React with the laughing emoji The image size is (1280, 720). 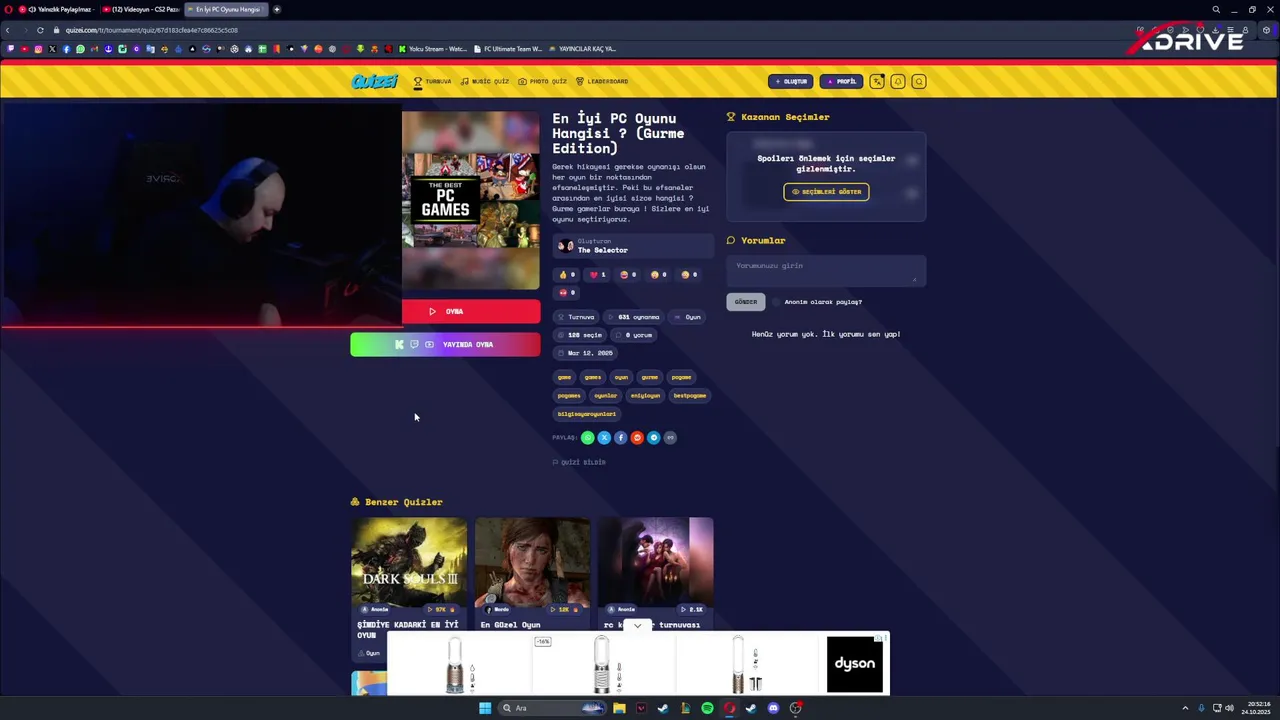pos(628,275)
